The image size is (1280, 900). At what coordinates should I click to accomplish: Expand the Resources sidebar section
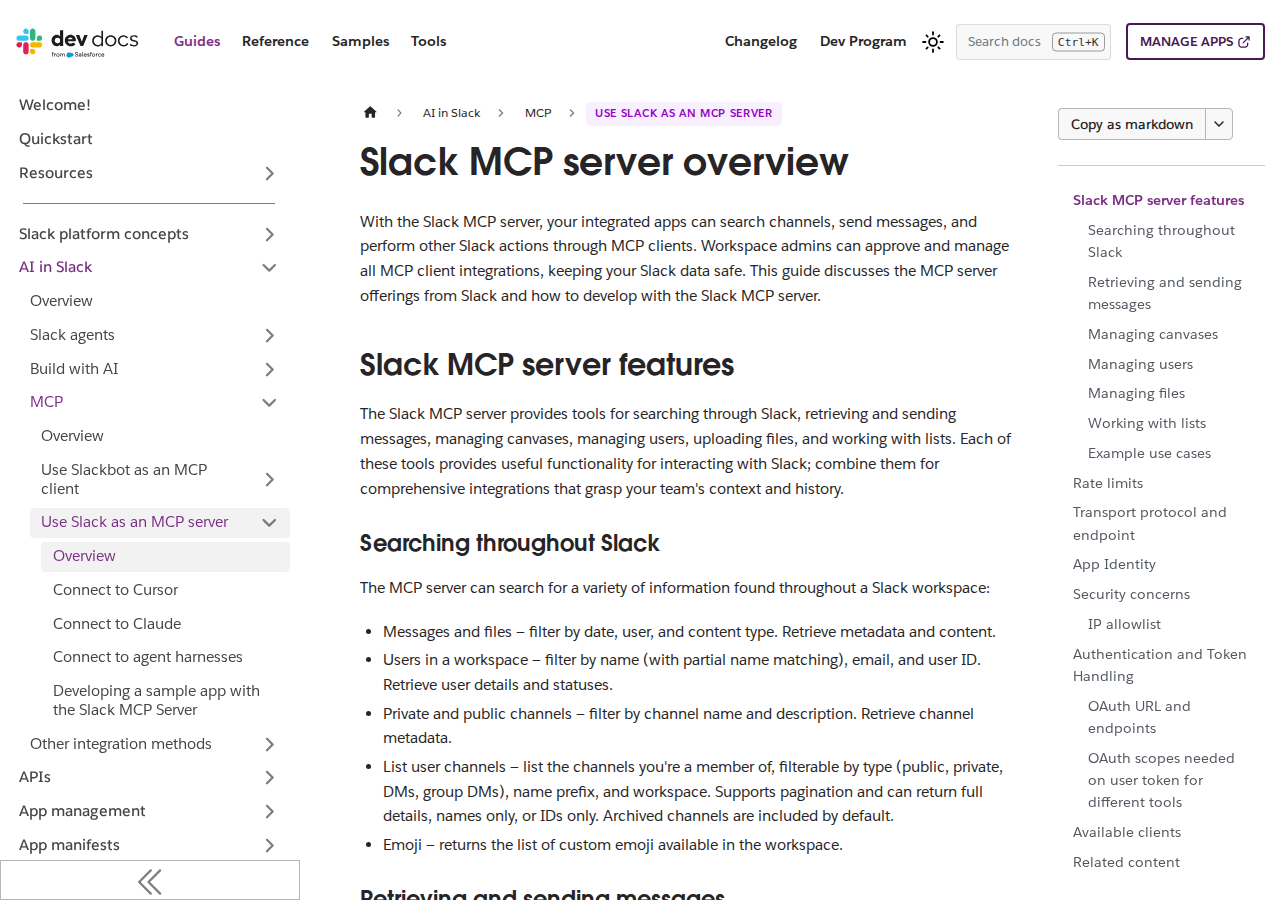click(269, 173)
